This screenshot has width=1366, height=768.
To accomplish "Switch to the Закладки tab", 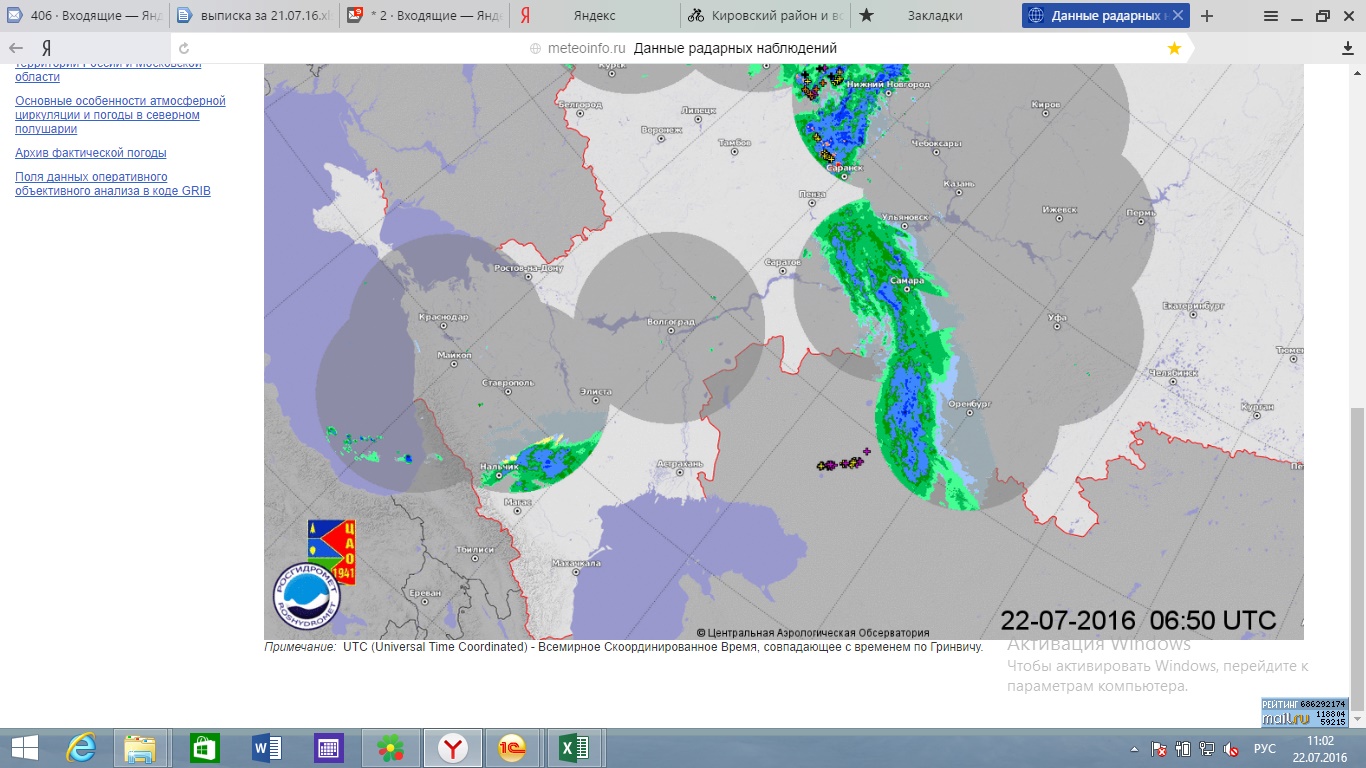I will pyautogui.click(x=934, y=16).
